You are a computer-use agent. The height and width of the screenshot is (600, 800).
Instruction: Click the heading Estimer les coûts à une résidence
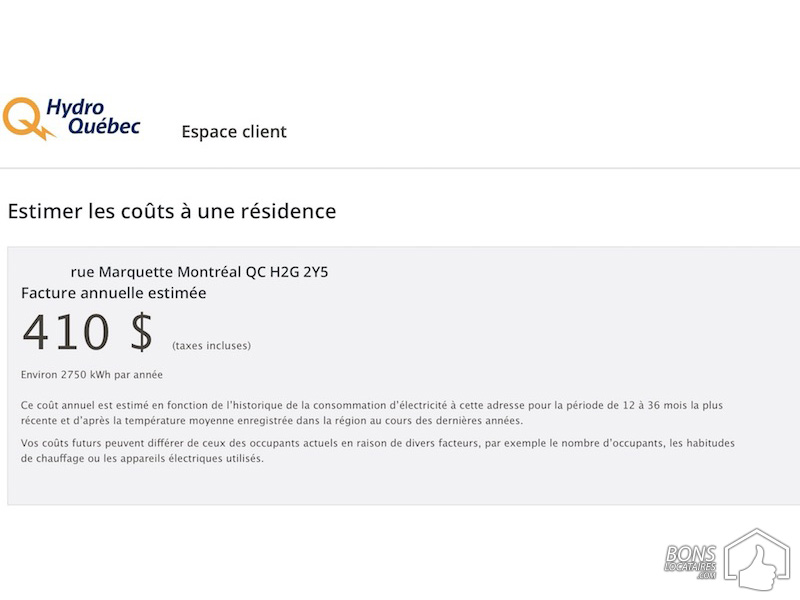172,211
